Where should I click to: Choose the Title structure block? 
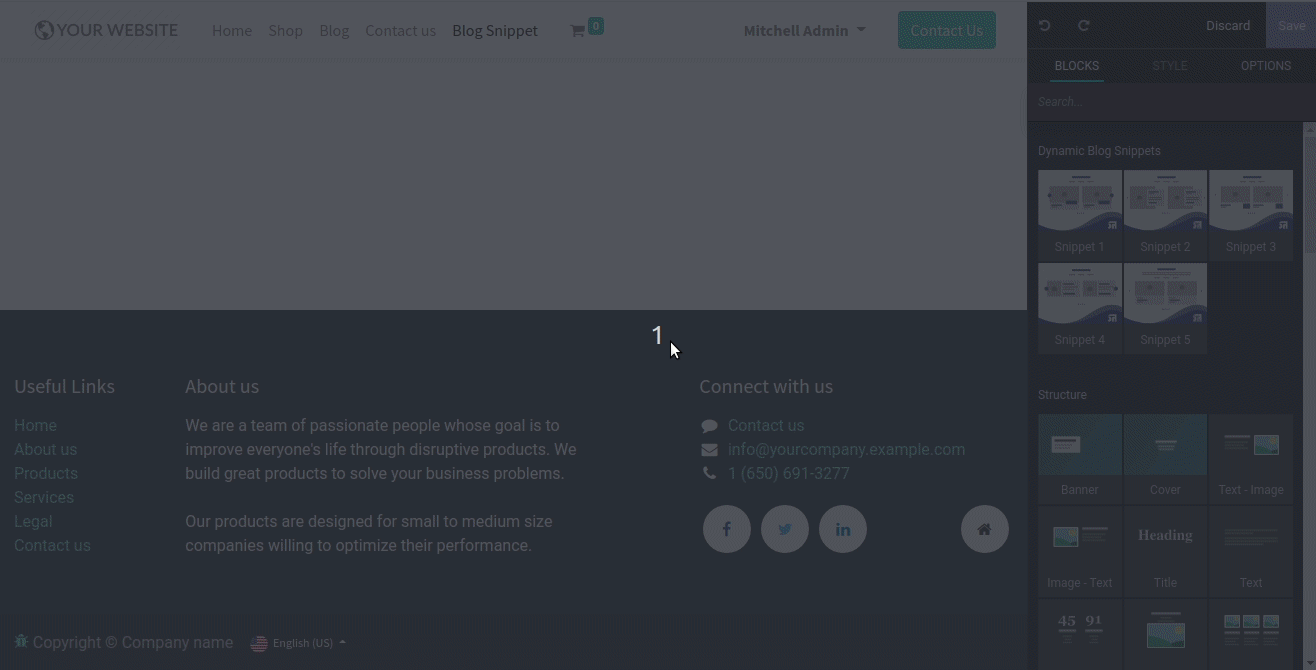(1165, 551)
